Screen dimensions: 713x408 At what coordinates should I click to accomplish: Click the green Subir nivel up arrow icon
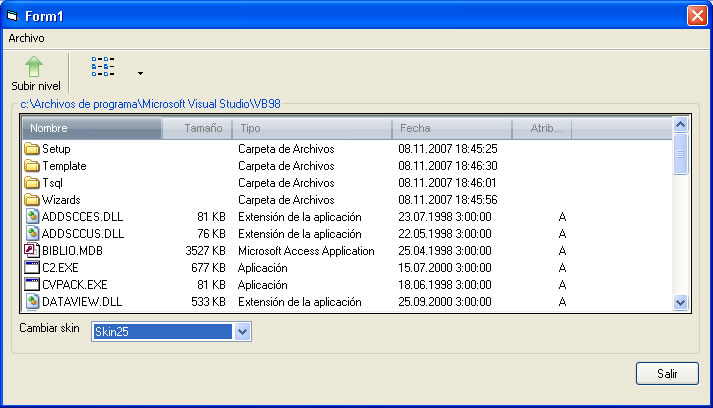pyautogui.click(x=35, y=67)
